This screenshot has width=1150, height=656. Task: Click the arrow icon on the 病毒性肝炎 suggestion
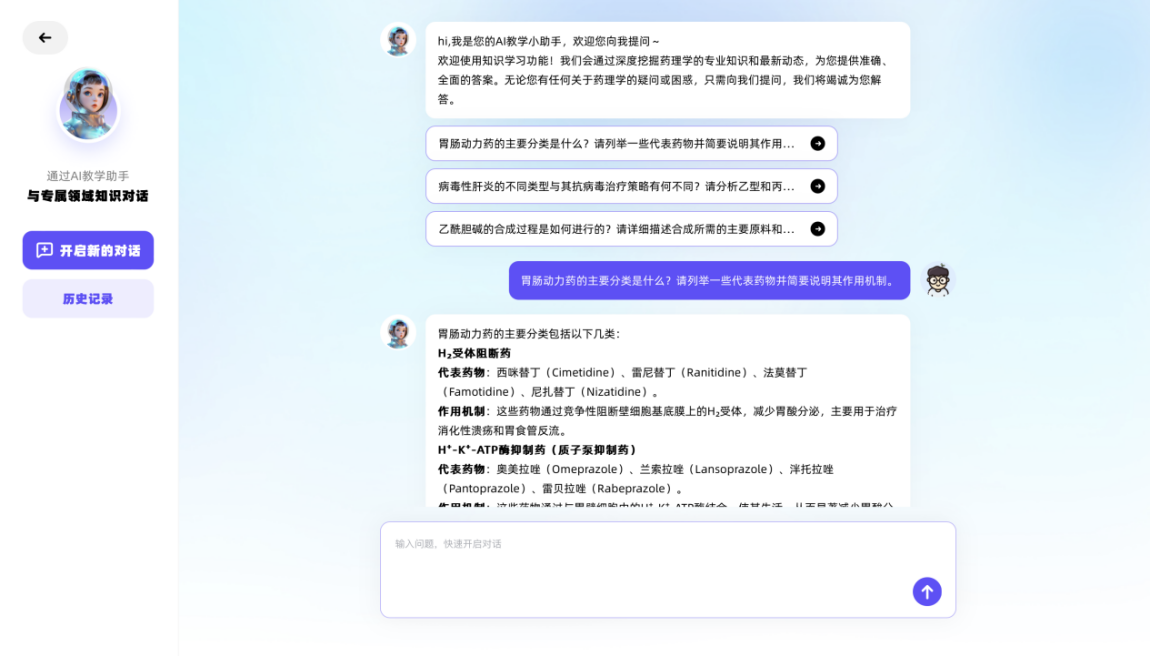pyautogui.click(x=817, y=186)
